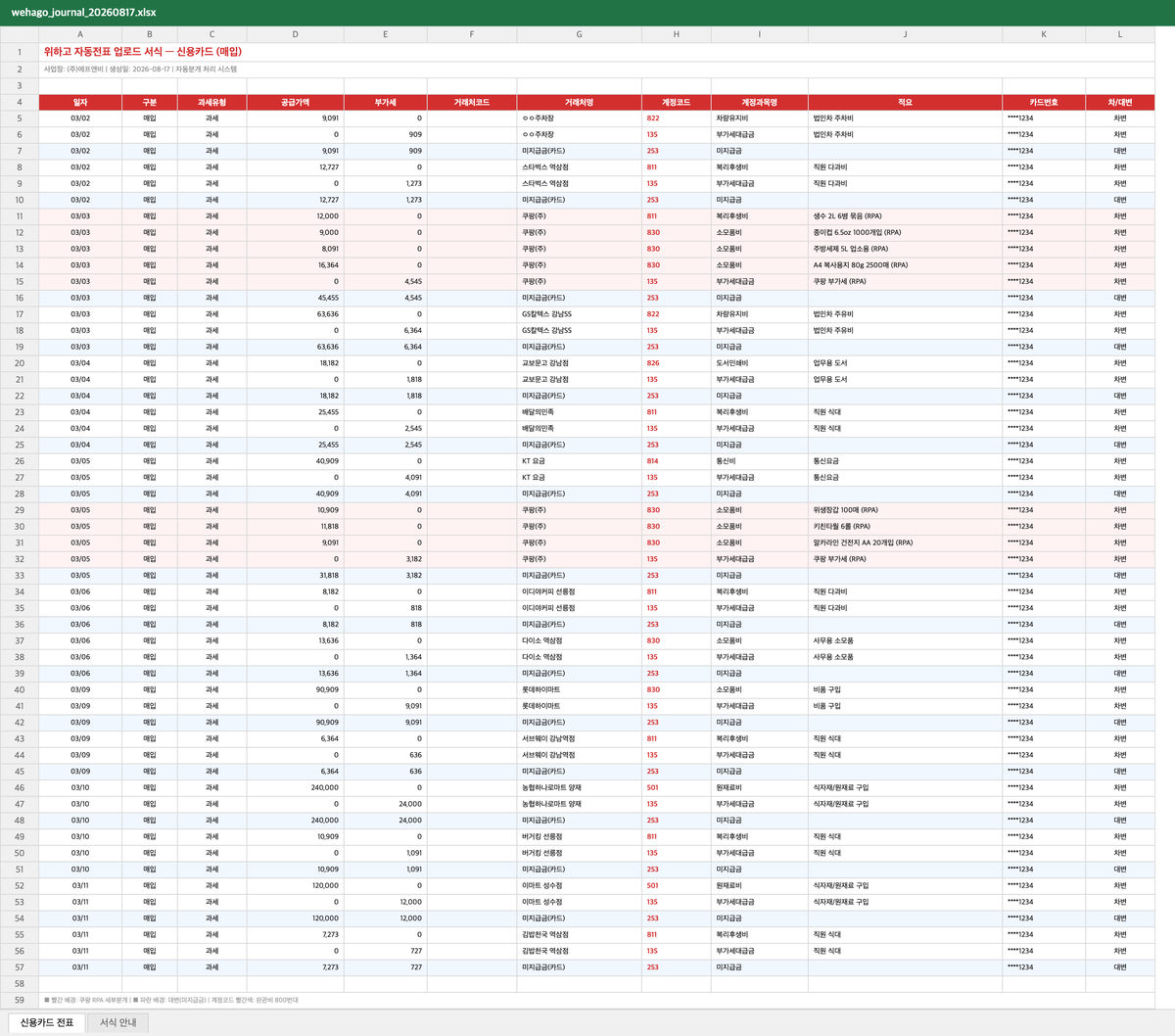Select the 도서인쇄비 account name cell
Viewport: 1175px width, 1036px height.
click(759, 363)
